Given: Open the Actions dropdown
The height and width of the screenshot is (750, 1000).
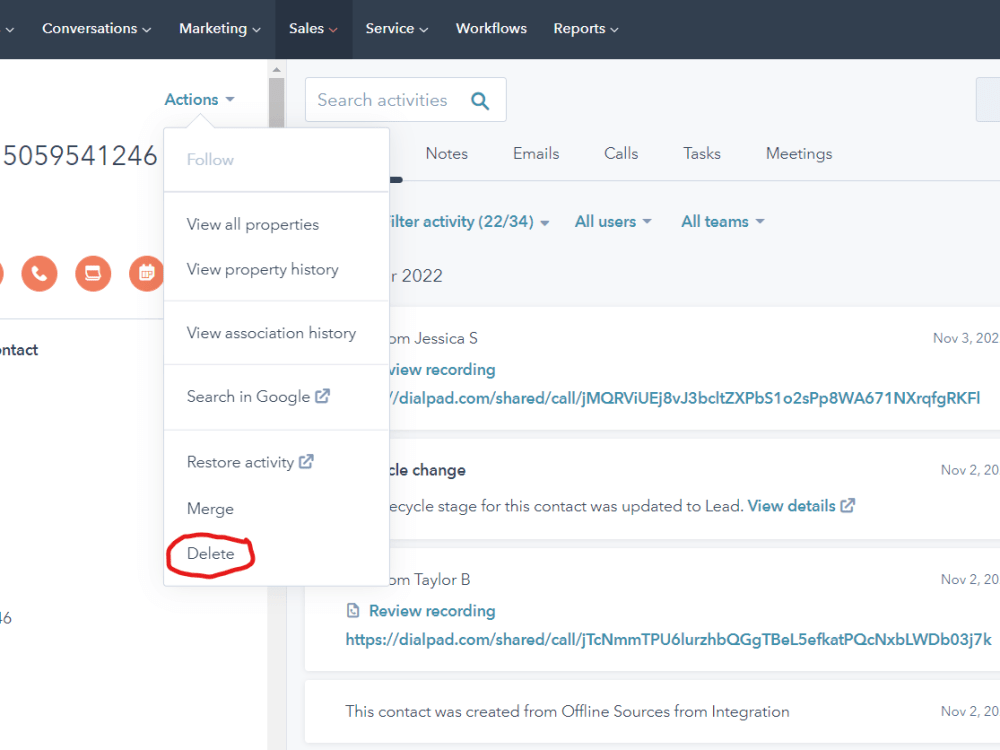Looking at the screenshot, I should (x=200, y=99).
